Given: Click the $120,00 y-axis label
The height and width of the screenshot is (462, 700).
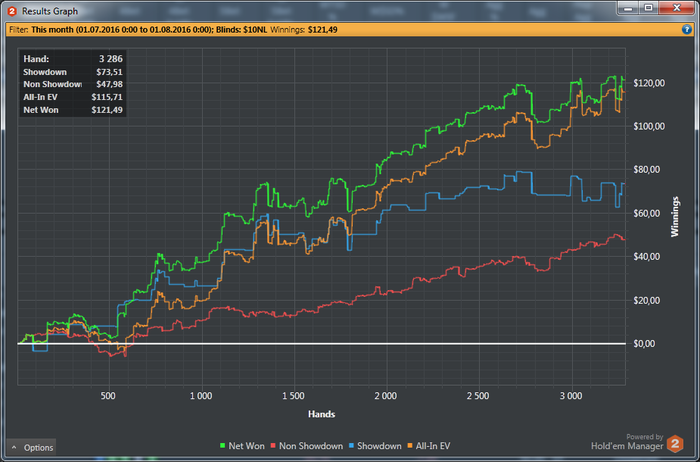Looking at the screenshot, I should (649, 83).
